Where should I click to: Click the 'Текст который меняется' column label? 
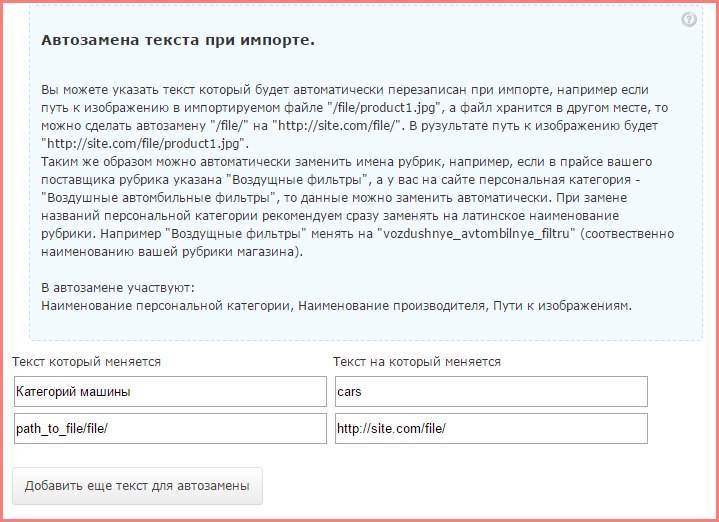click(87, 361)
